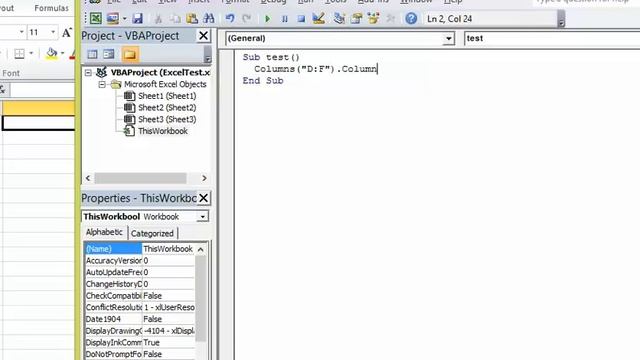Click the Copy icon in VBA toolbar
640x360 pixels.
point(175,18)
